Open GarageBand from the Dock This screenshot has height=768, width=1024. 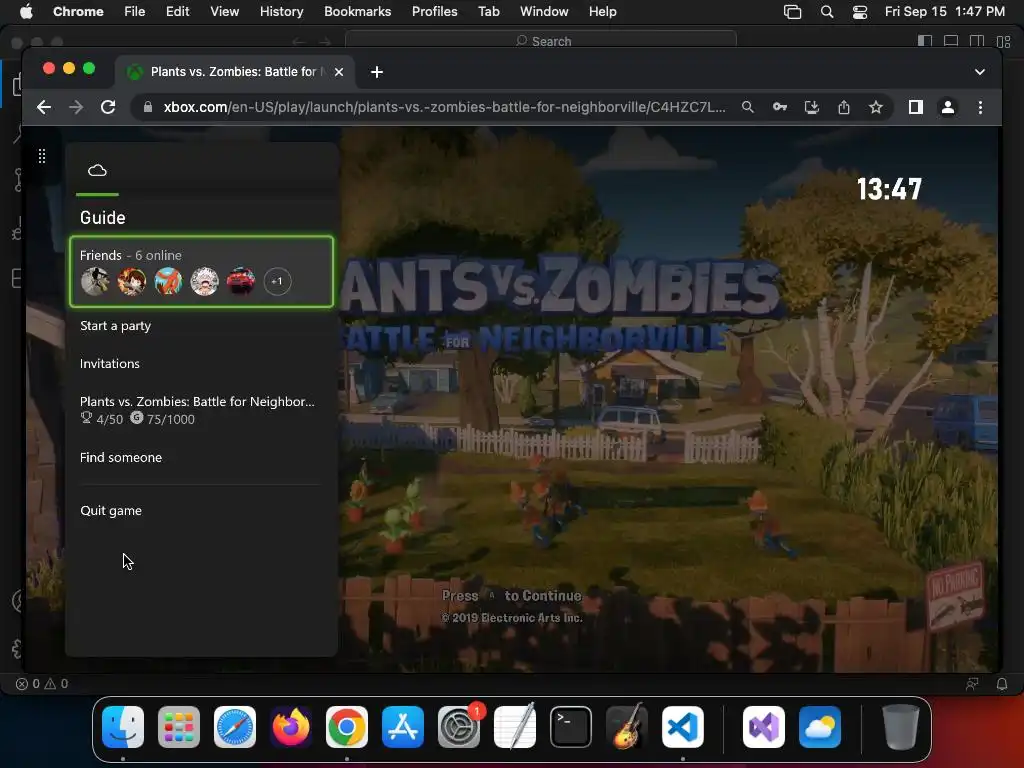point(627,727)
